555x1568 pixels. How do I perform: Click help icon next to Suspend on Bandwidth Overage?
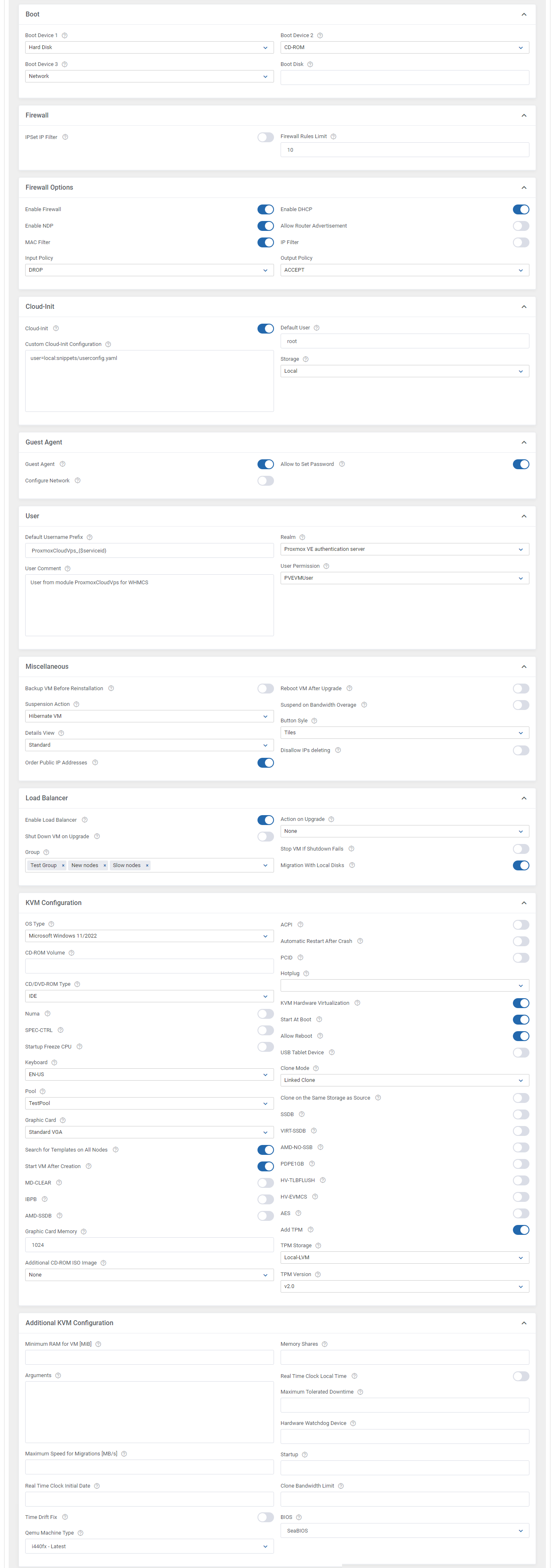(x=364, y=705)
